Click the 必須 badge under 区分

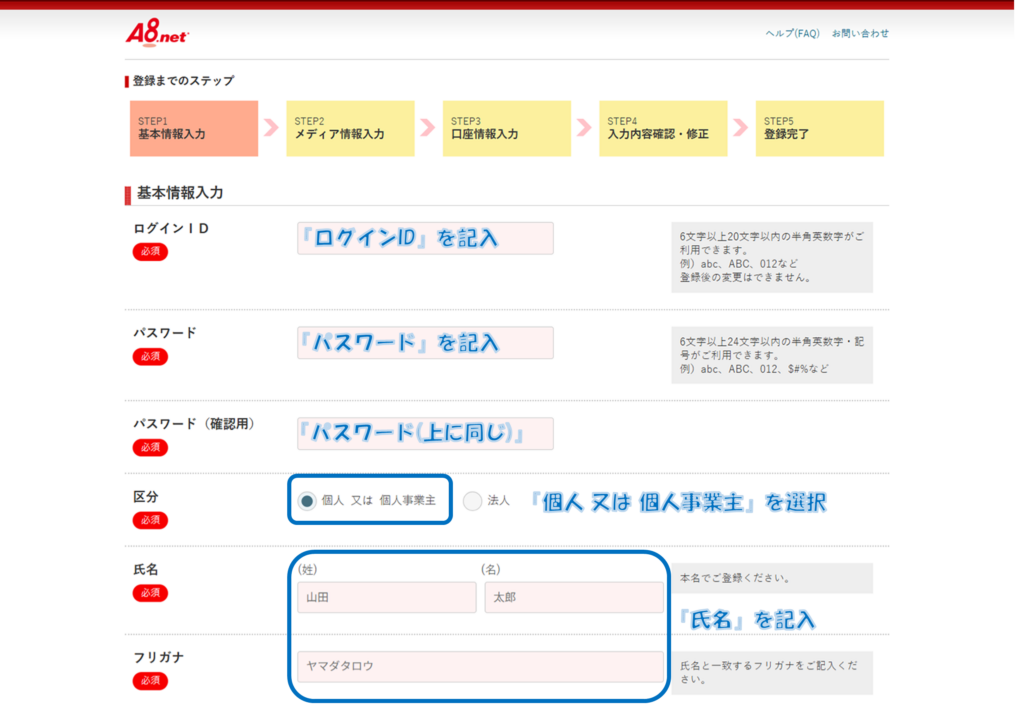[150, 520]
